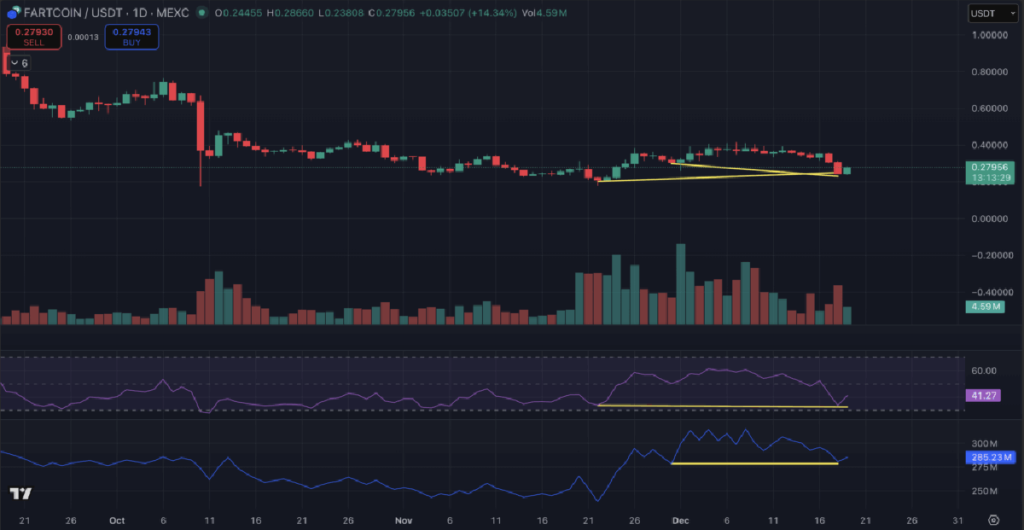This screenshot has height=530, width=1024.
Task: Open chart settings gear icon
Action: [994, 520]
